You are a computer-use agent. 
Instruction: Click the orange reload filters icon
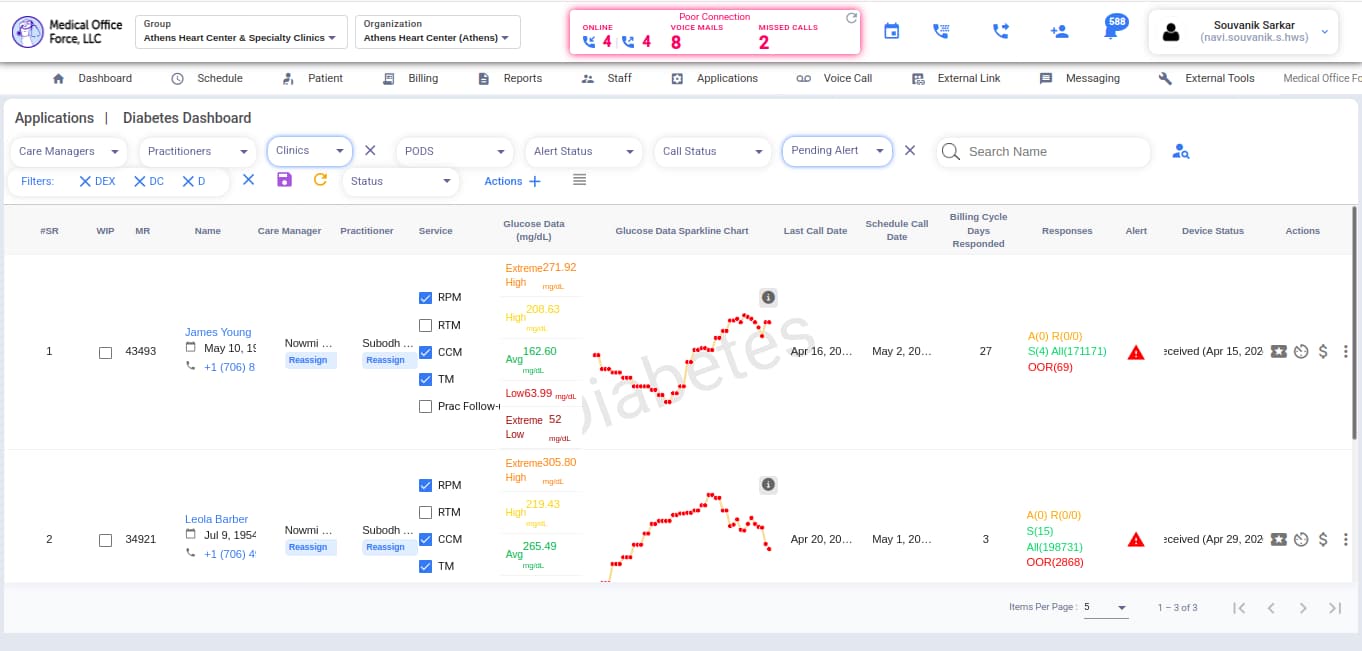tap(320, 180)
